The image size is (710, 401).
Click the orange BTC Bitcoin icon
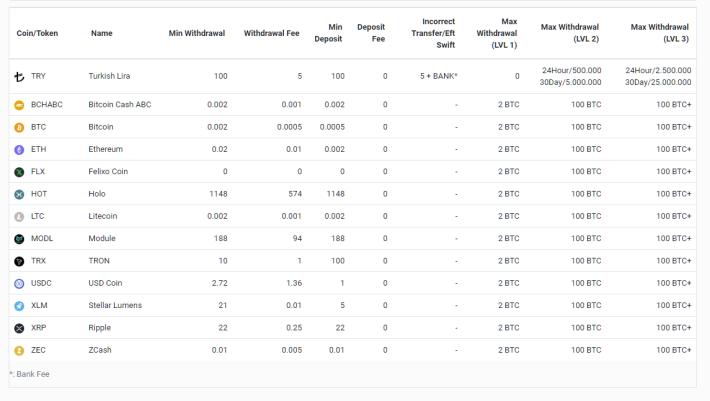19,128
